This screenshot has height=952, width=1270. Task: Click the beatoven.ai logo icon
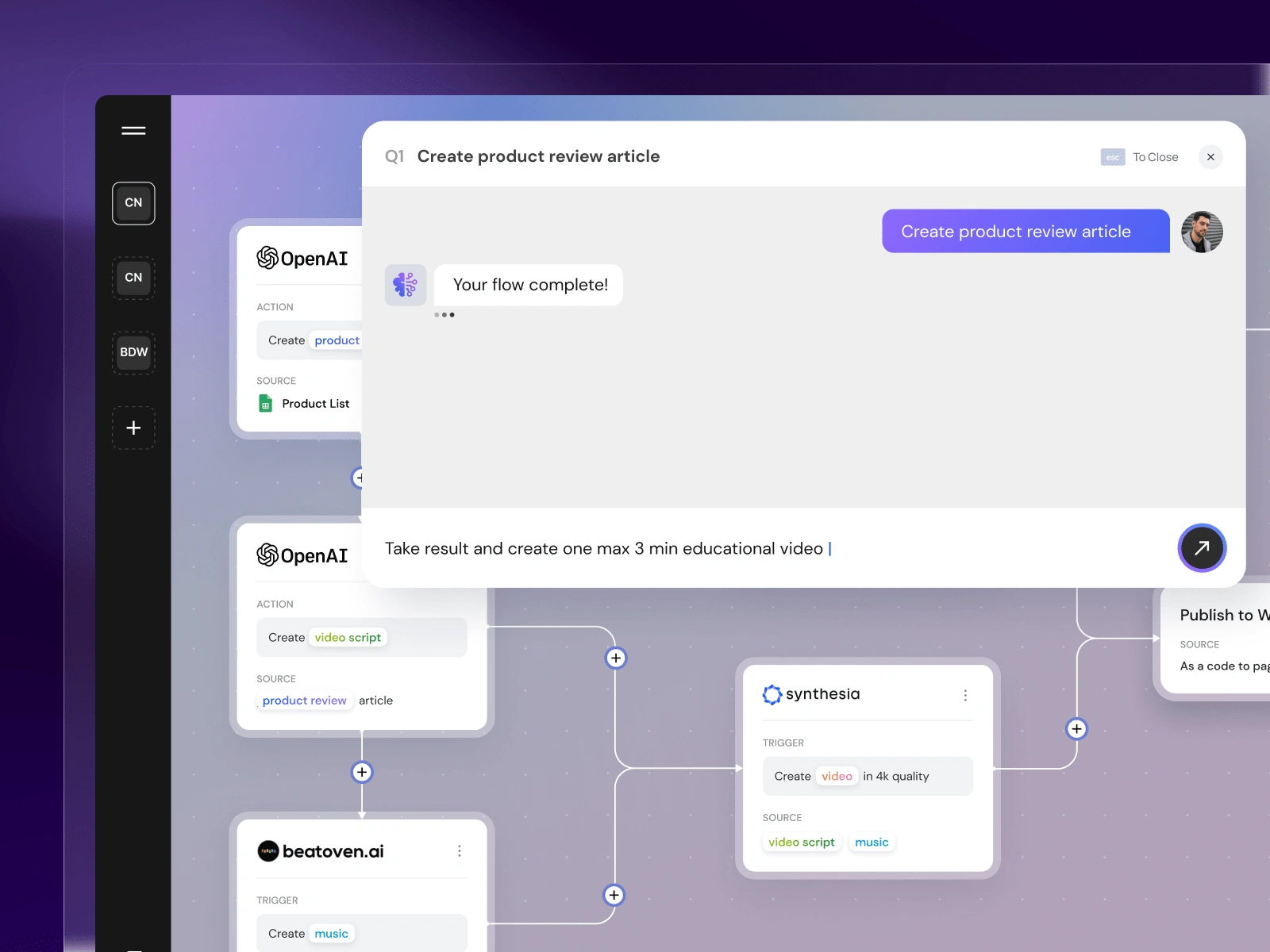(x=268, y=851)
